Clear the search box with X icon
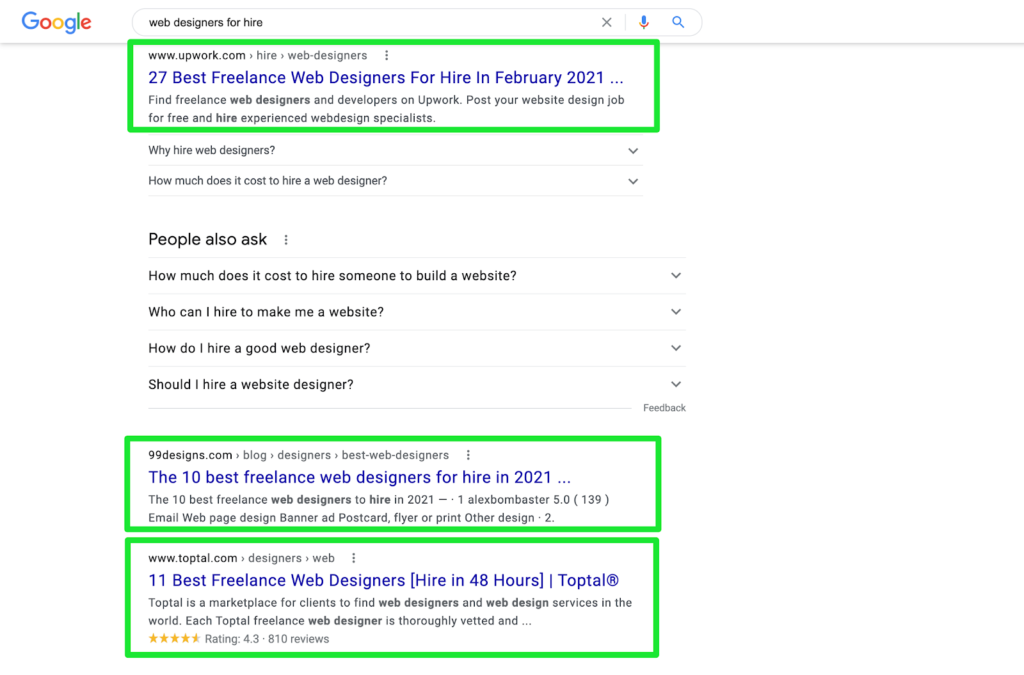The image size is (1024, 675). click(606, 22)
